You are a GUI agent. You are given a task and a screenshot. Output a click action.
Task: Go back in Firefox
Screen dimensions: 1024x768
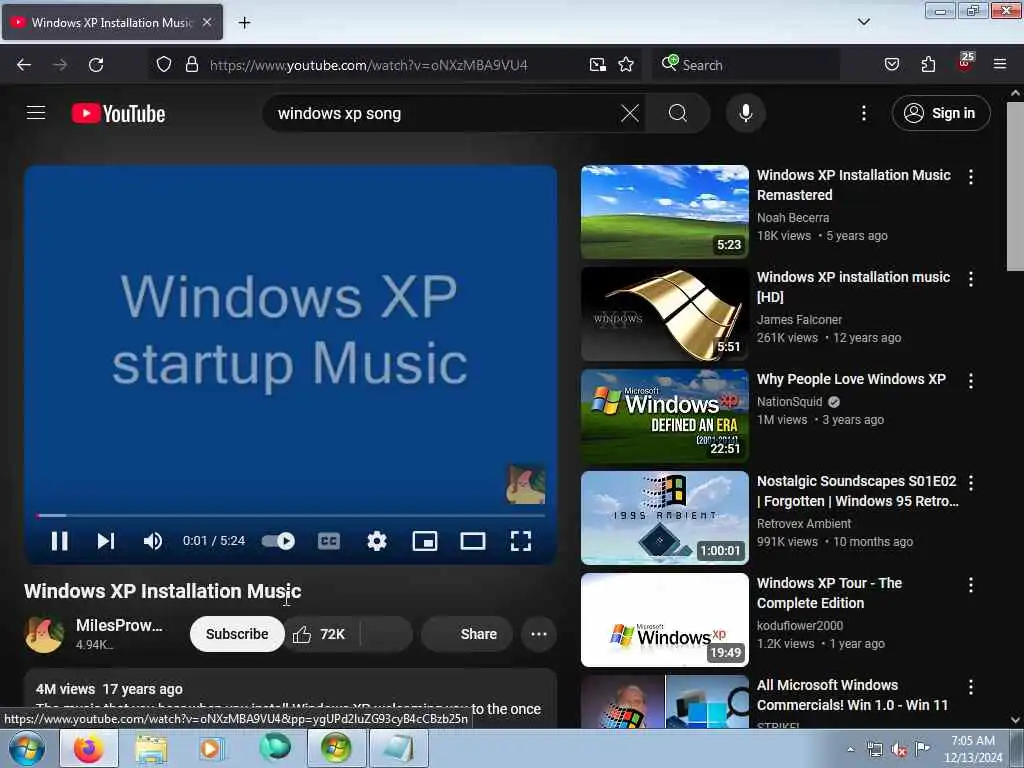[x=24, y=65]
